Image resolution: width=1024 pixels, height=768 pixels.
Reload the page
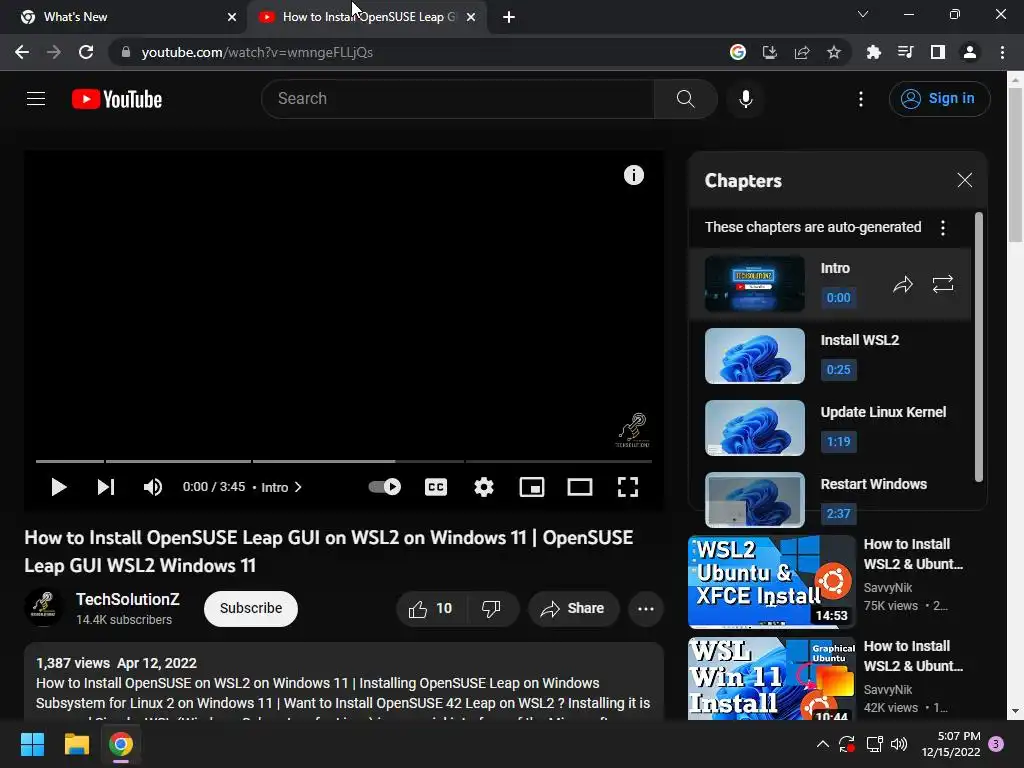pos(86,52)
